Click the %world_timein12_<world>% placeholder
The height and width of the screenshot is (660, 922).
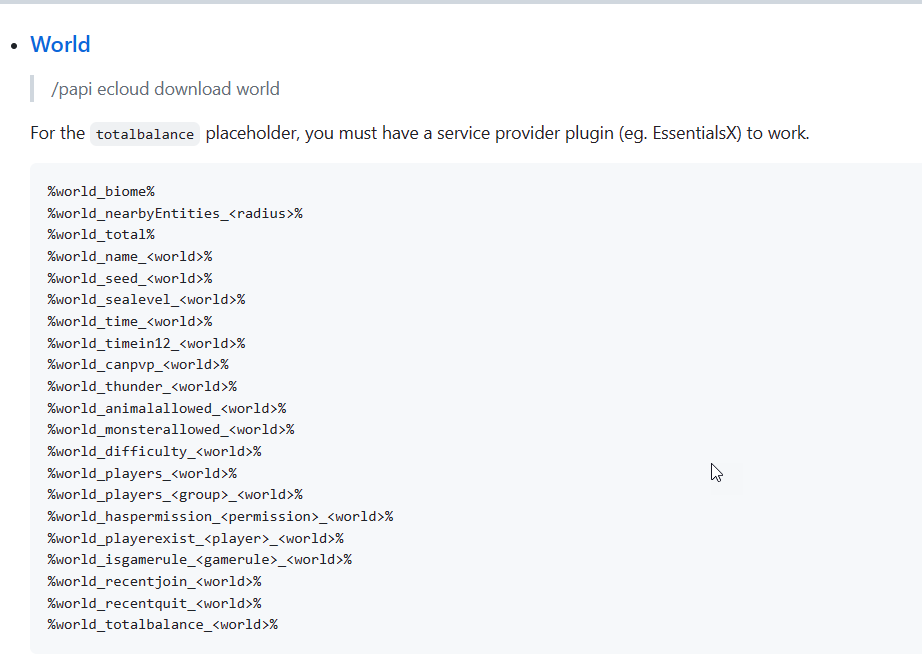pyautogui.click(x=143, y=342)
